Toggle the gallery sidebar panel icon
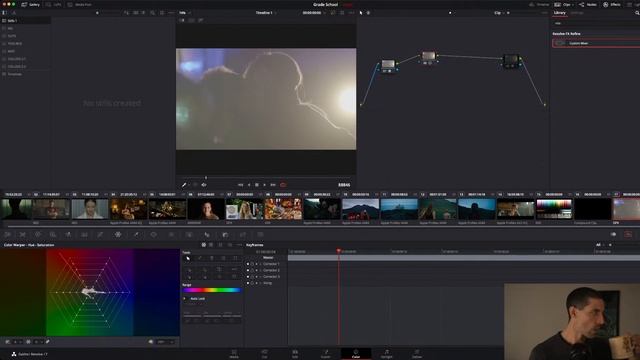The image size is (640, 360). click(x=4, y=13)
